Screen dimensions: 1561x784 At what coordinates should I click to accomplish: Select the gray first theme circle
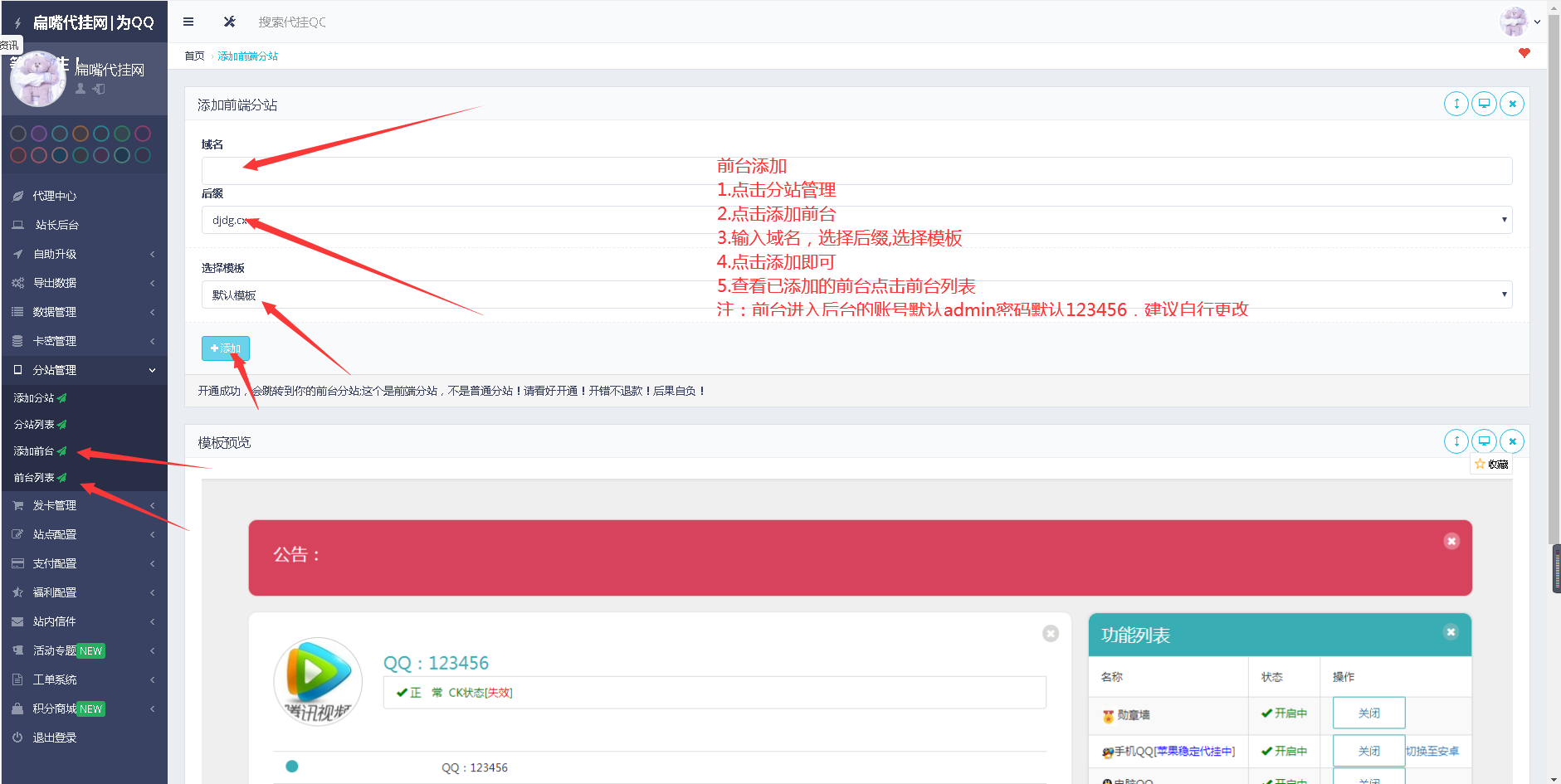click(x=18, y=134)
